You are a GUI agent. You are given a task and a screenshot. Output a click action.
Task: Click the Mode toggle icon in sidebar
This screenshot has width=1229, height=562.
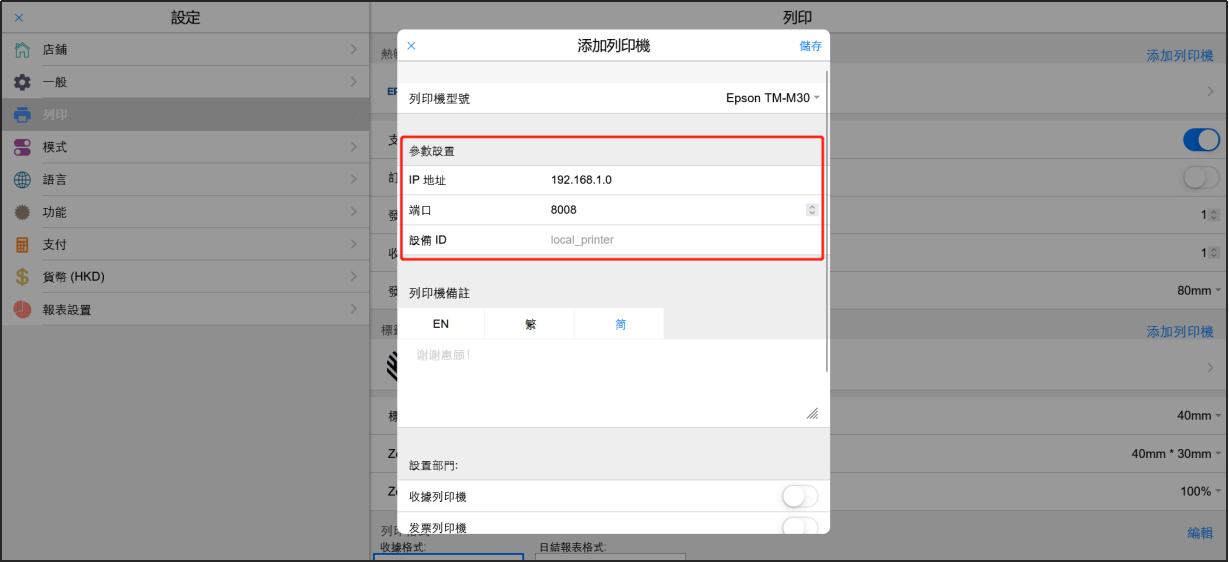[22, 148]
